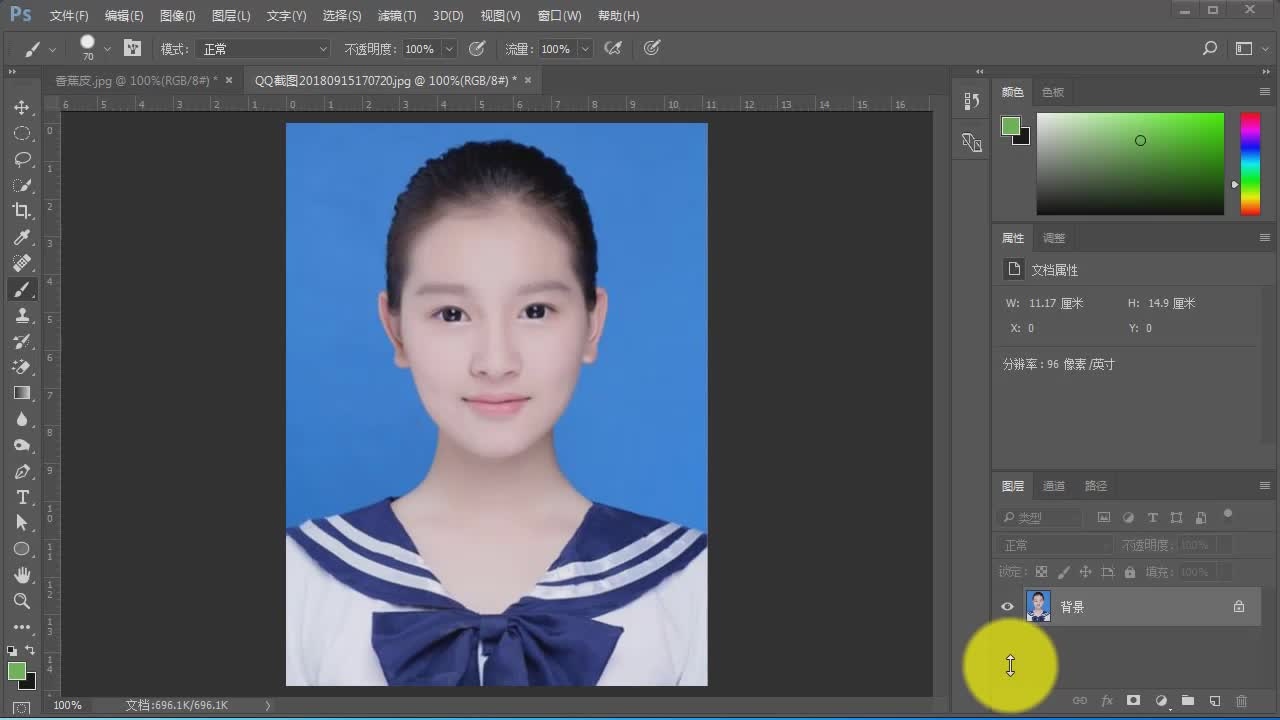Select the Path Selection tool
Image resolution: width=1280 pixels, height=720 pixels.
[x=22, y=523]
